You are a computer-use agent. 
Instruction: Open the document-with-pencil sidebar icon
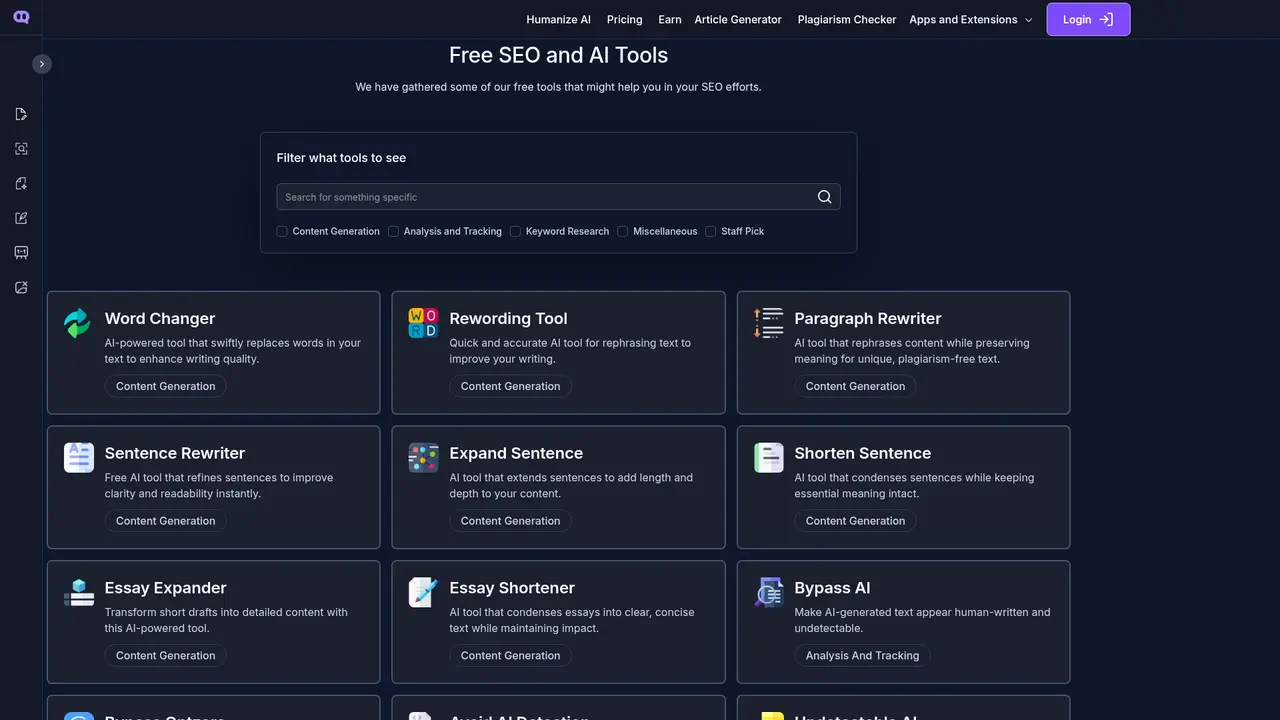click(x=21, y=114)
